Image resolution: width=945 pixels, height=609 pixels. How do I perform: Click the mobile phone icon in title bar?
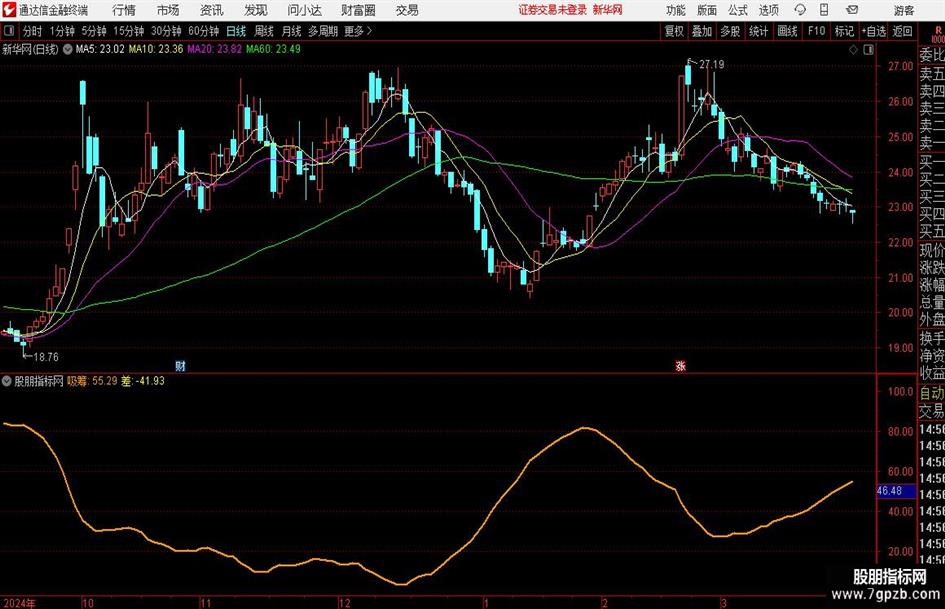pos(824,10)
